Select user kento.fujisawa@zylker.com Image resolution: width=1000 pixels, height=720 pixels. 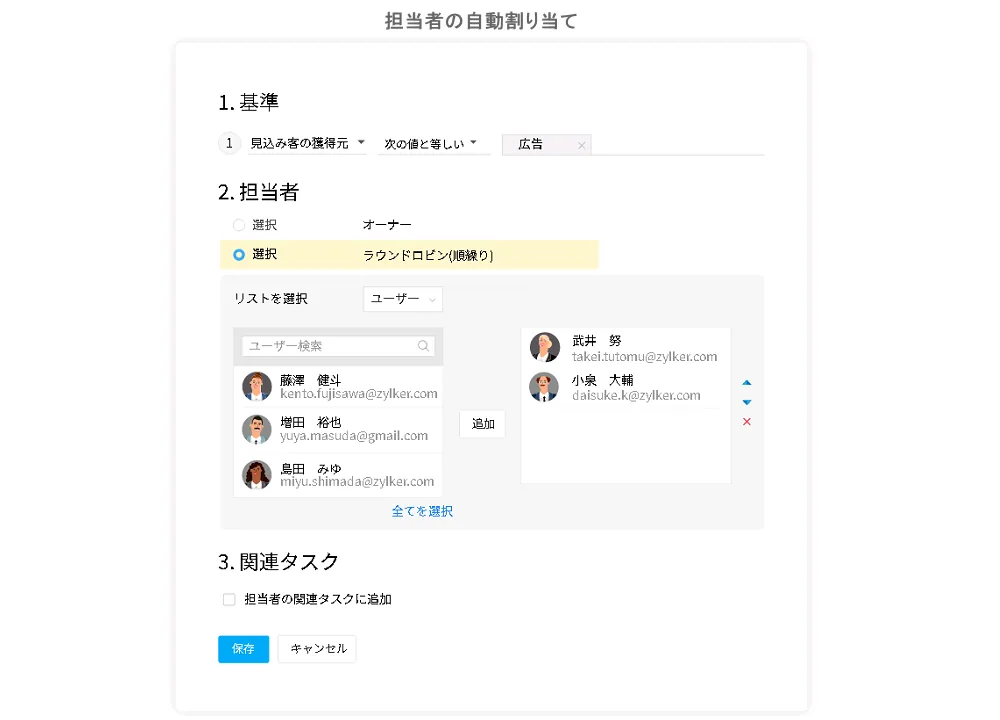tap(338, 386)
